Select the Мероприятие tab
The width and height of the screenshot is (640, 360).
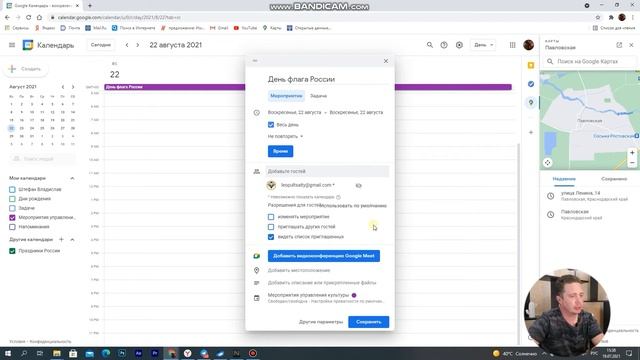287,96
